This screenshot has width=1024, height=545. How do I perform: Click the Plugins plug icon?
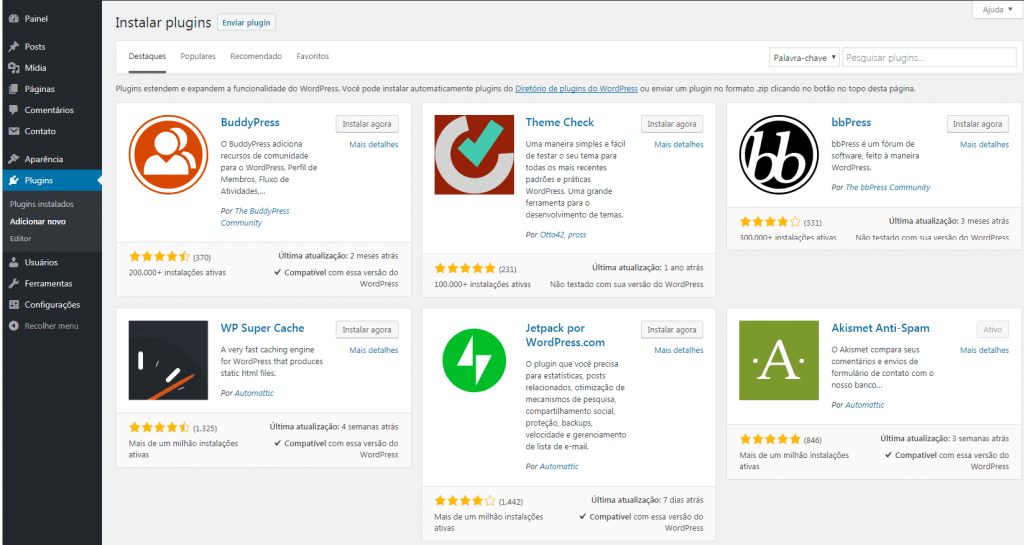point(14,180)
